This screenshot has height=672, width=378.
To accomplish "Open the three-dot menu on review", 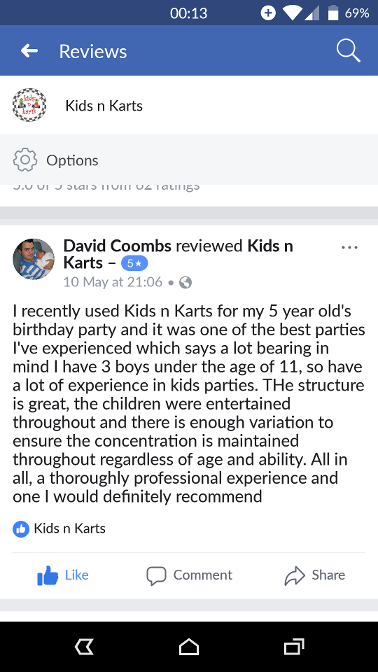I will pos(349,247).
